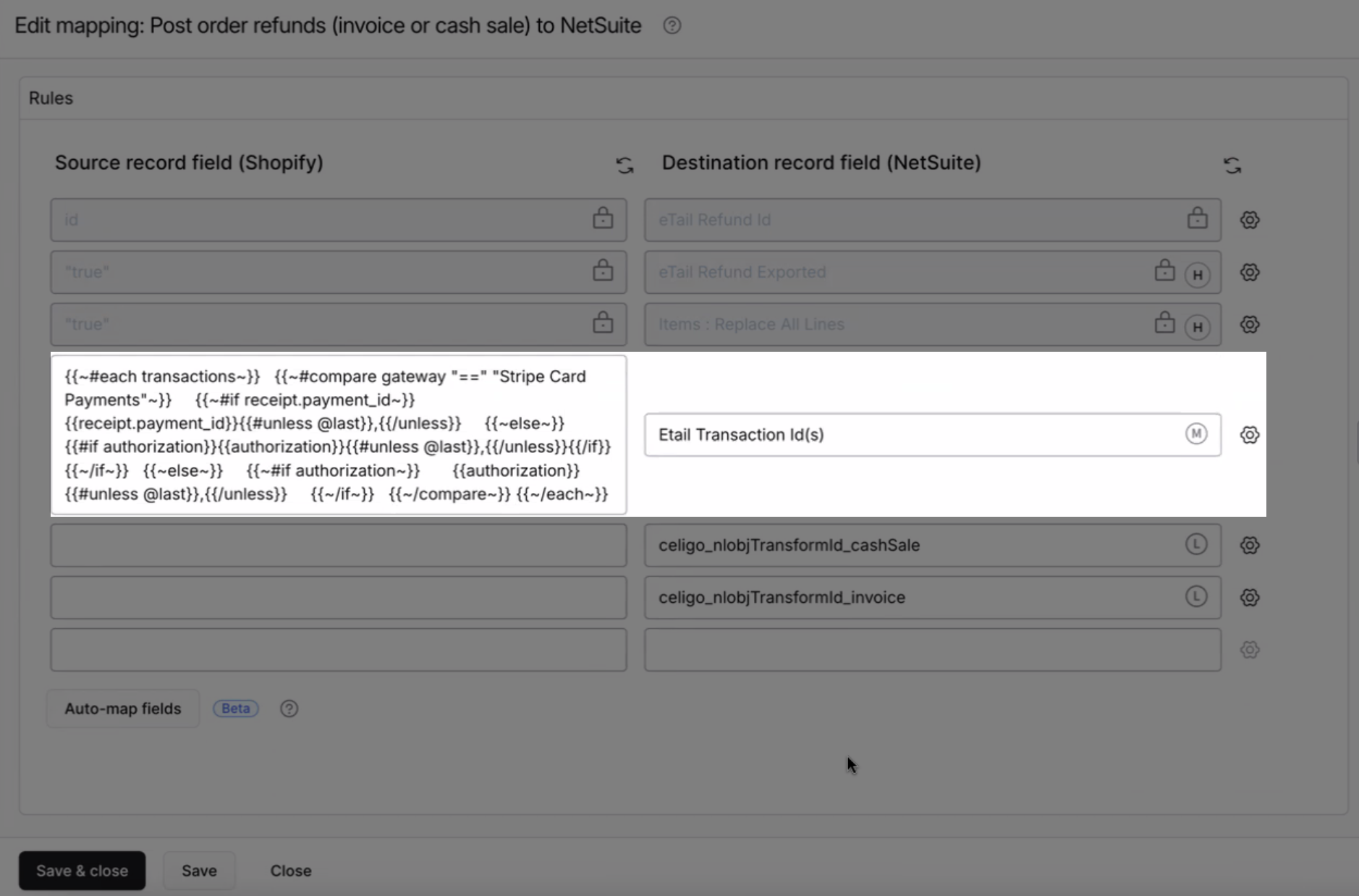The image size is (1359, 896).
Task: Click the Save button
Action: (199, 871)
